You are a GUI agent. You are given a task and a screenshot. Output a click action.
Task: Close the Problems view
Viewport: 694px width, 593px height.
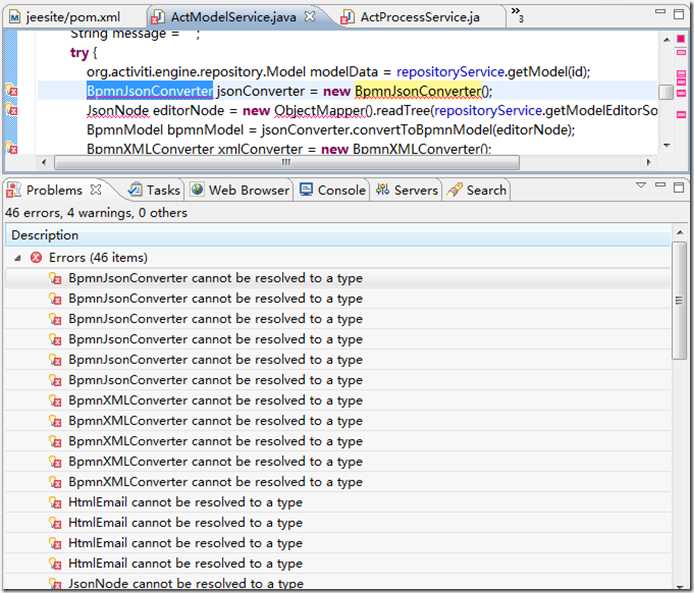tap(96, 190)
